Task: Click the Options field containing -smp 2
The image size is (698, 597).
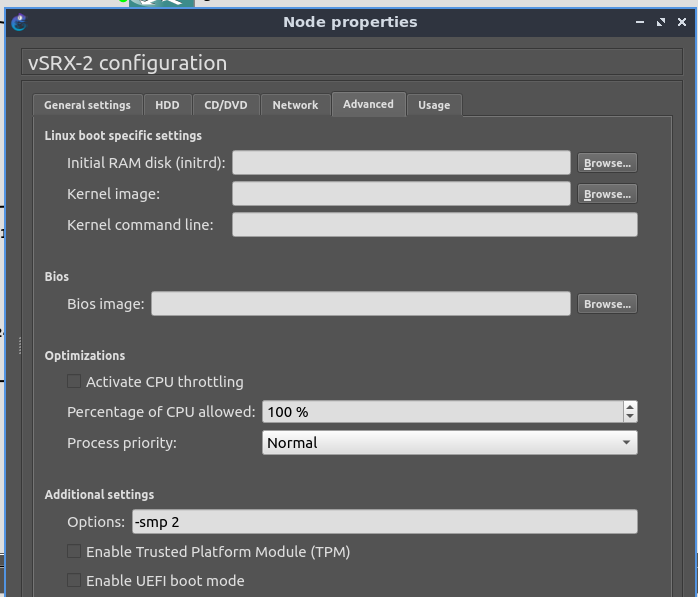Action: [384, 522]
